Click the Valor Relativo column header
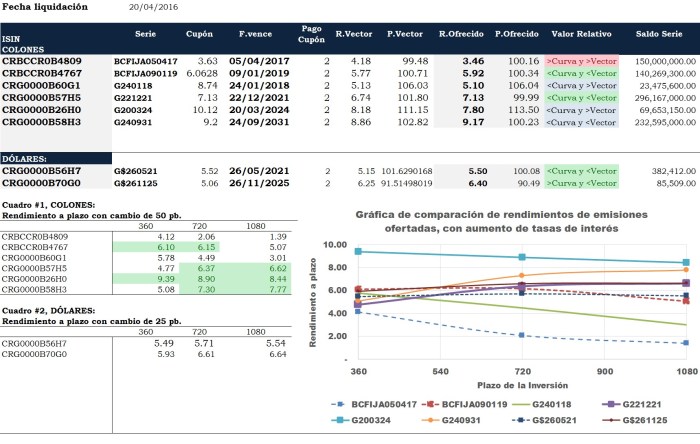 pyautogui.click(x=576, y=35)
